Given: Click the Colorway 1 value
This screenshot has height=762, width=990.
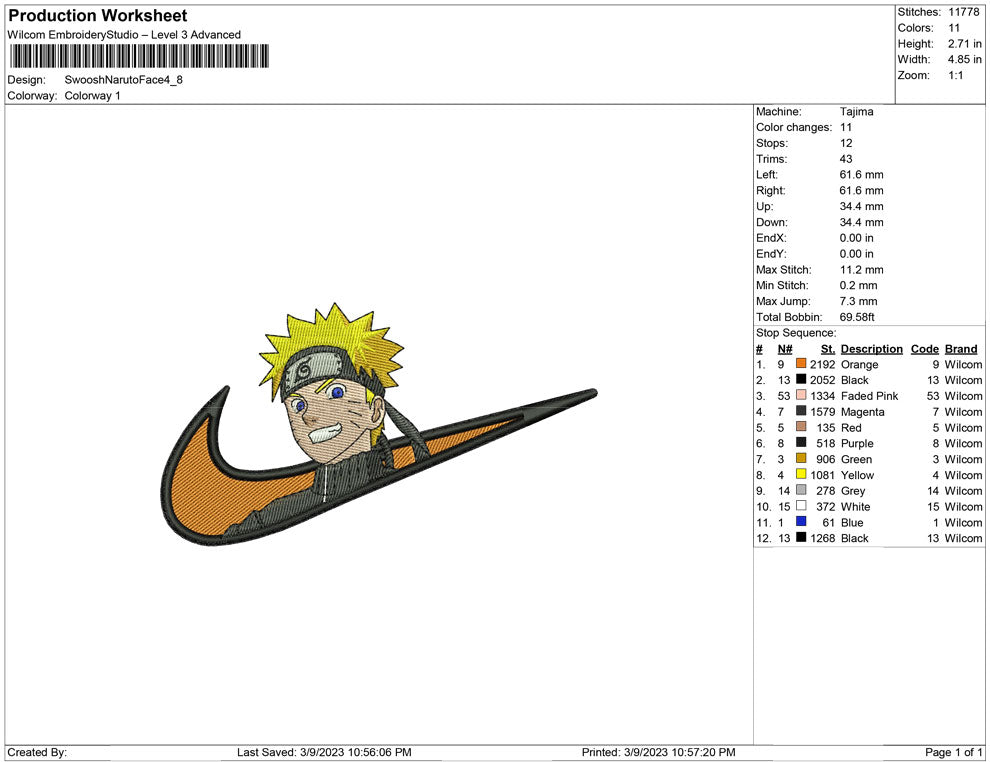Looking at the screenshot, I should [x=92, y=96].
